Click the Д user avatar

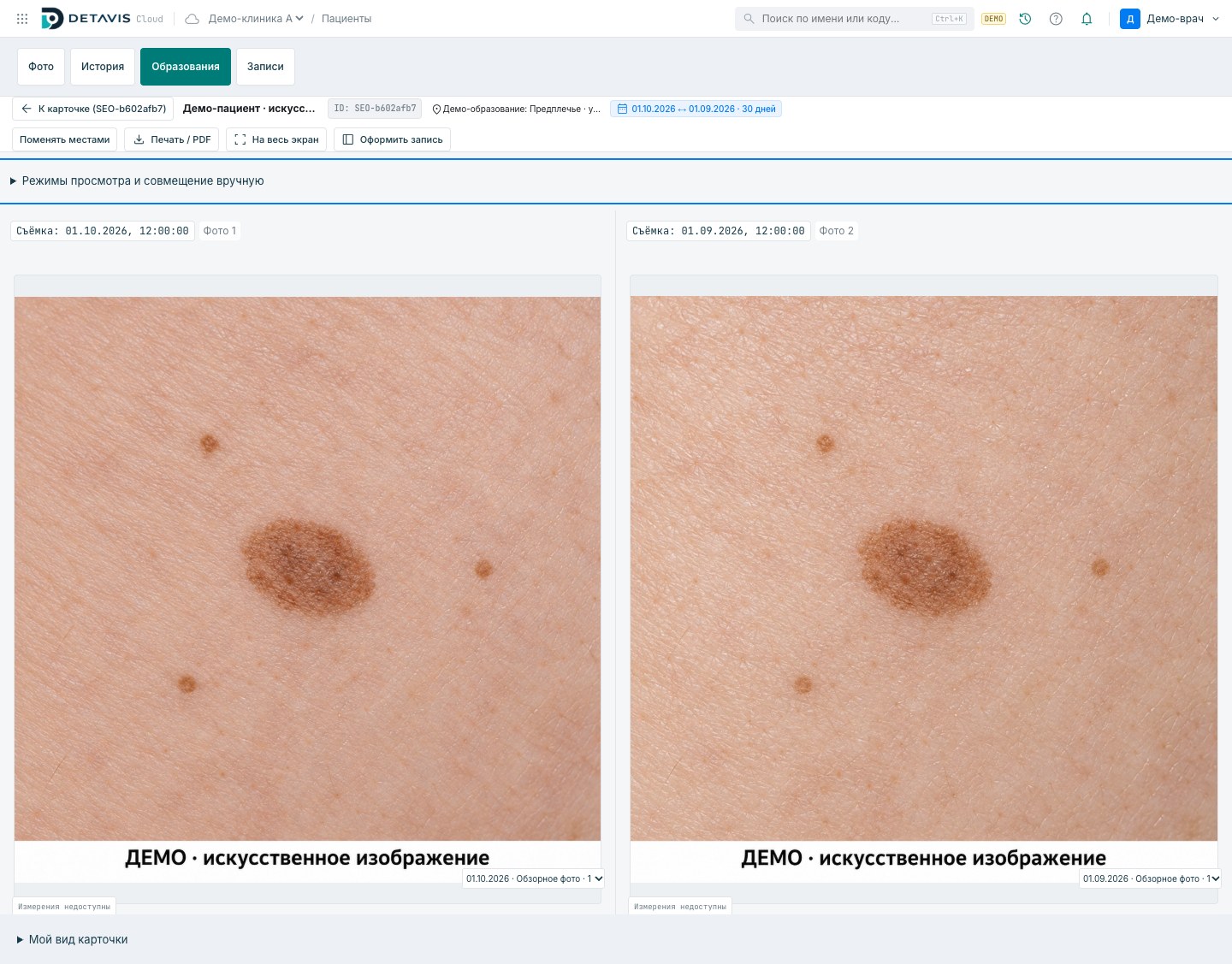coord(1129,19)
